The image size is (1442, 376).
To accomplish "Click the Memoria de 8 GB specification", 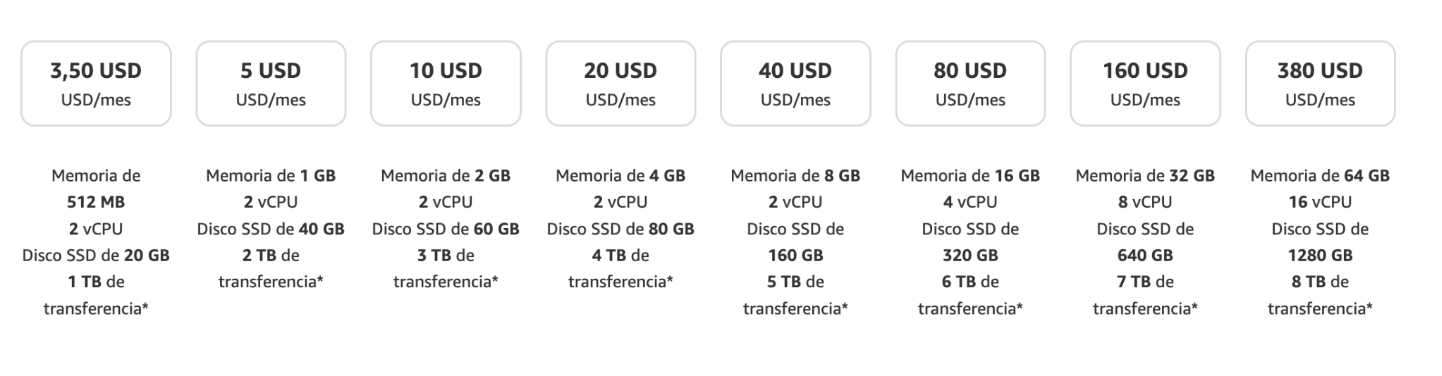I will tap(796, 176).
